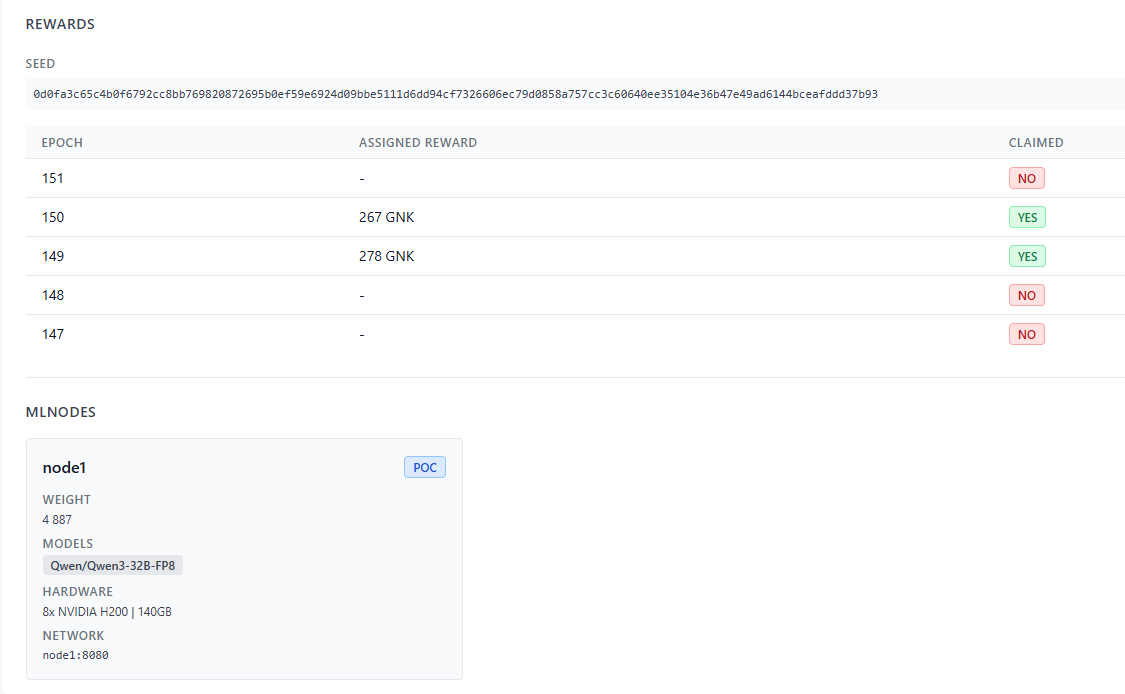Click the YES badge for epoch 150
This screenshot has width=1125, height=694.
coord(1027,217)
